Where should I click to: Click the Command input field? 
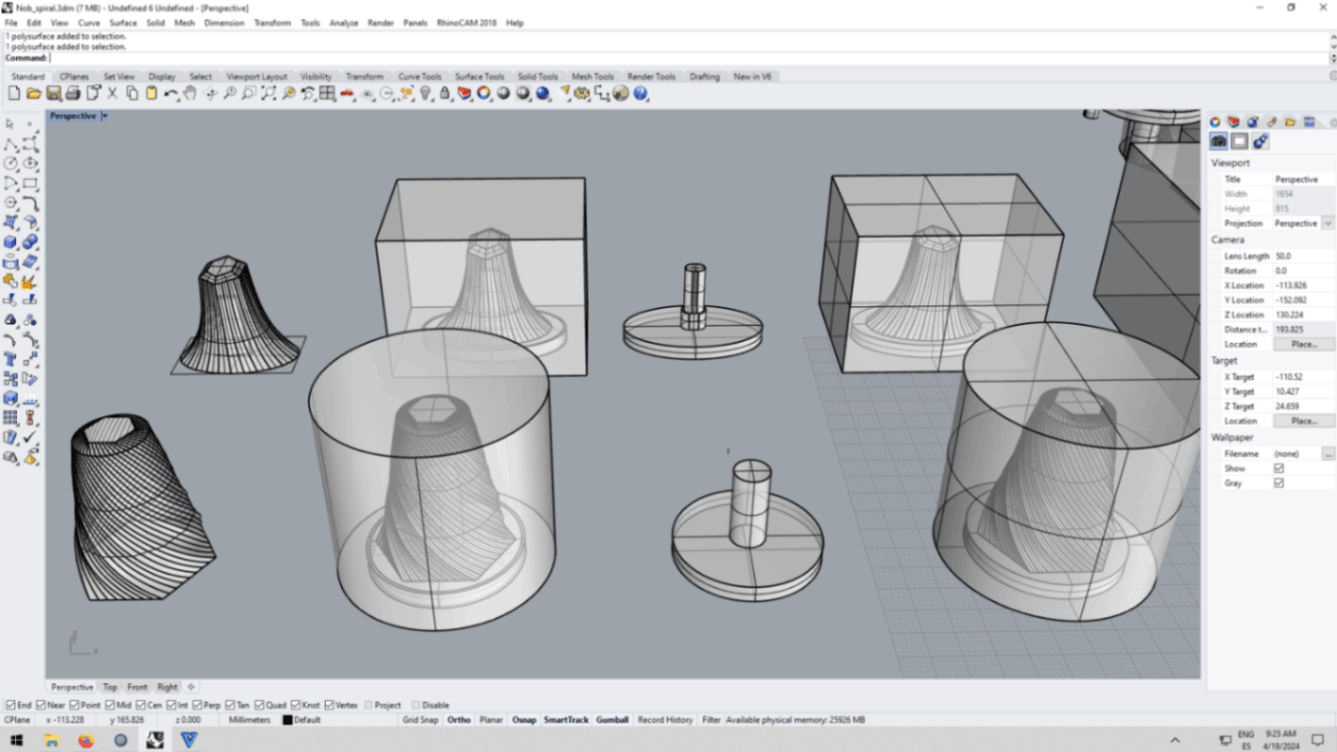[x=688, y=58]
